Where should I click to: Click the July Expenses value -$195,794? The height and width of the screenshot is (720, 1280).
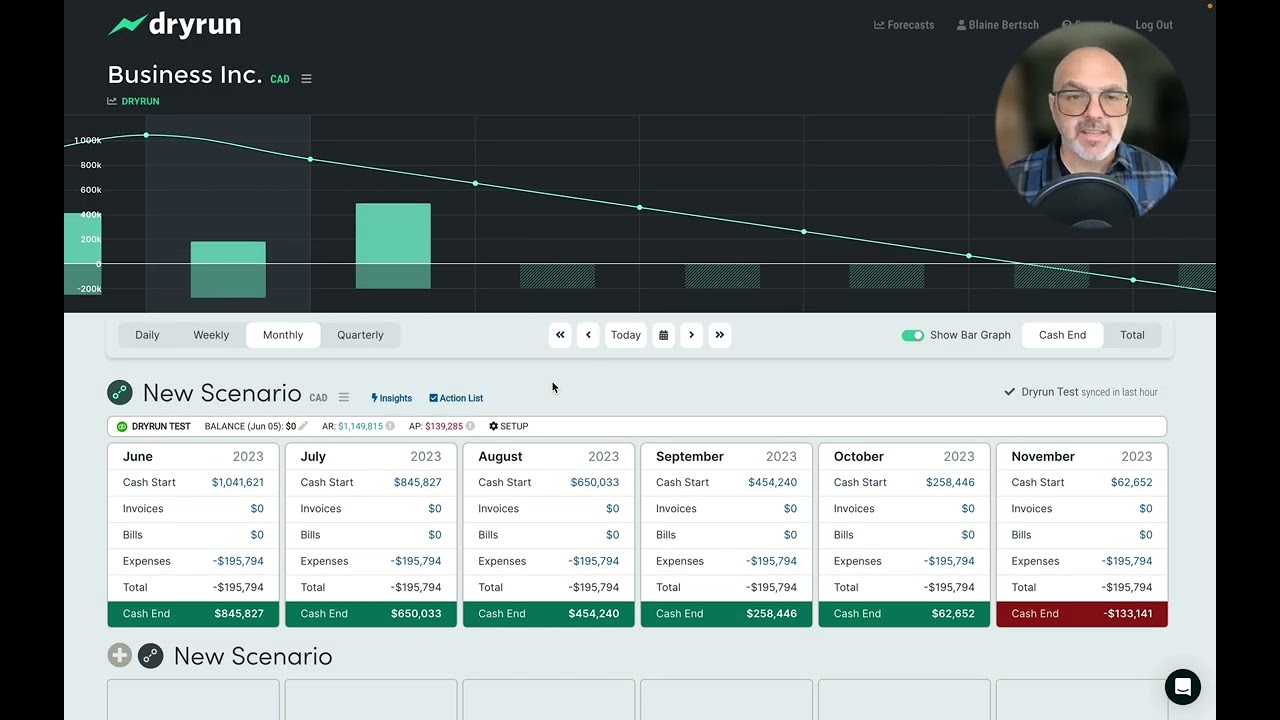click(x=416, y=561)
